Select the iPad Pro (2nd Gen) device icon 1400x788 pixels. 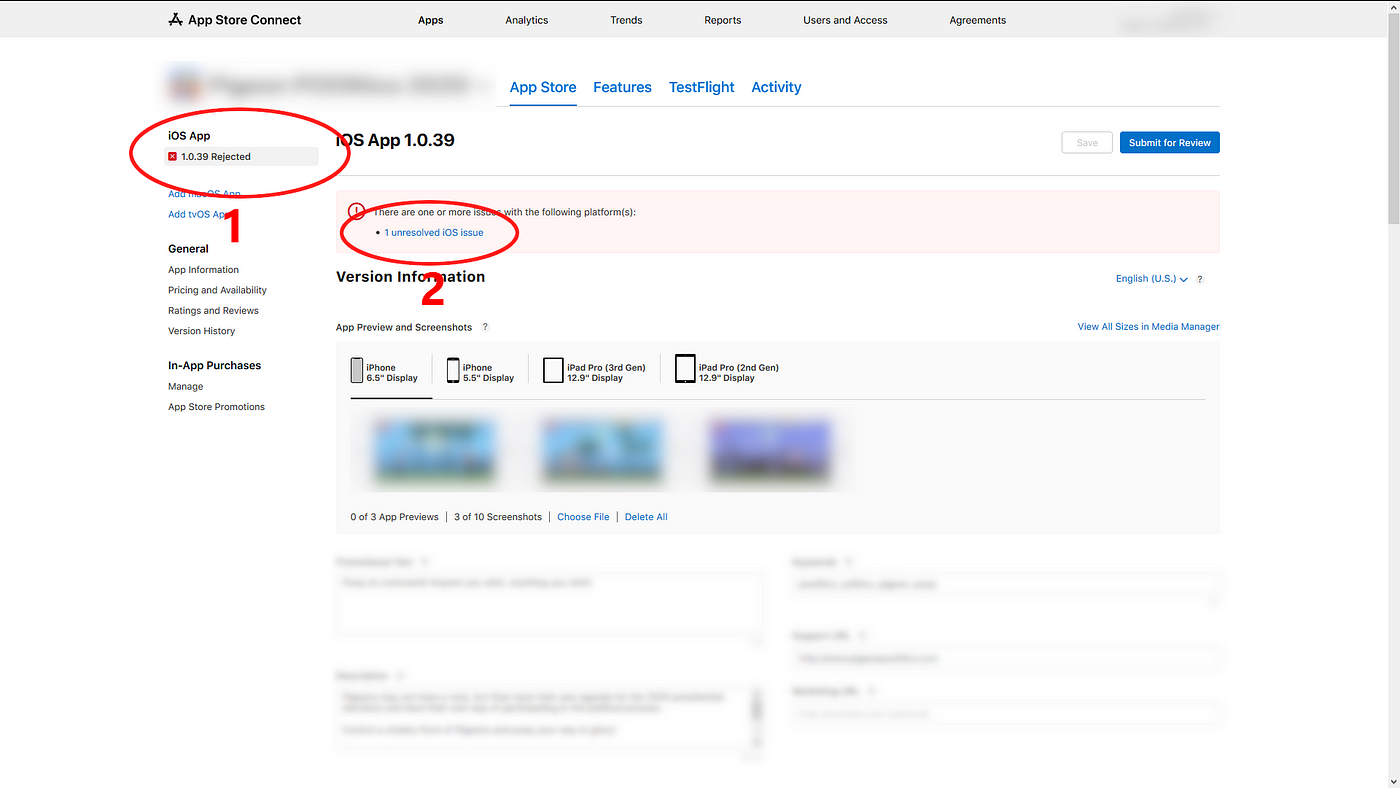point(685,369)
